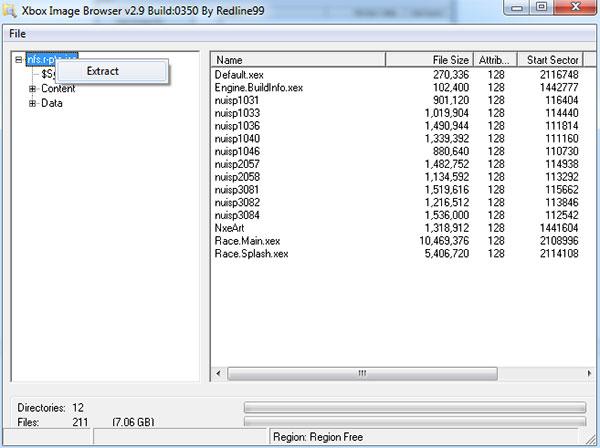
Task: Select the nuisp2058 file
Action: (x=237, y=177)
